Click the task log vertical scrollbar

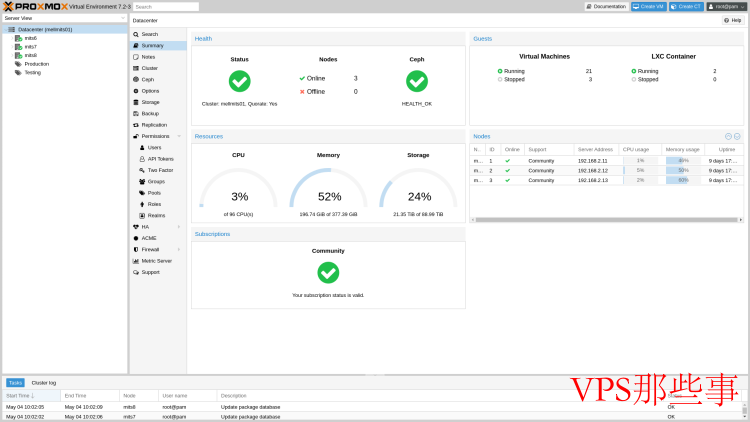click(x=745, y=411)
